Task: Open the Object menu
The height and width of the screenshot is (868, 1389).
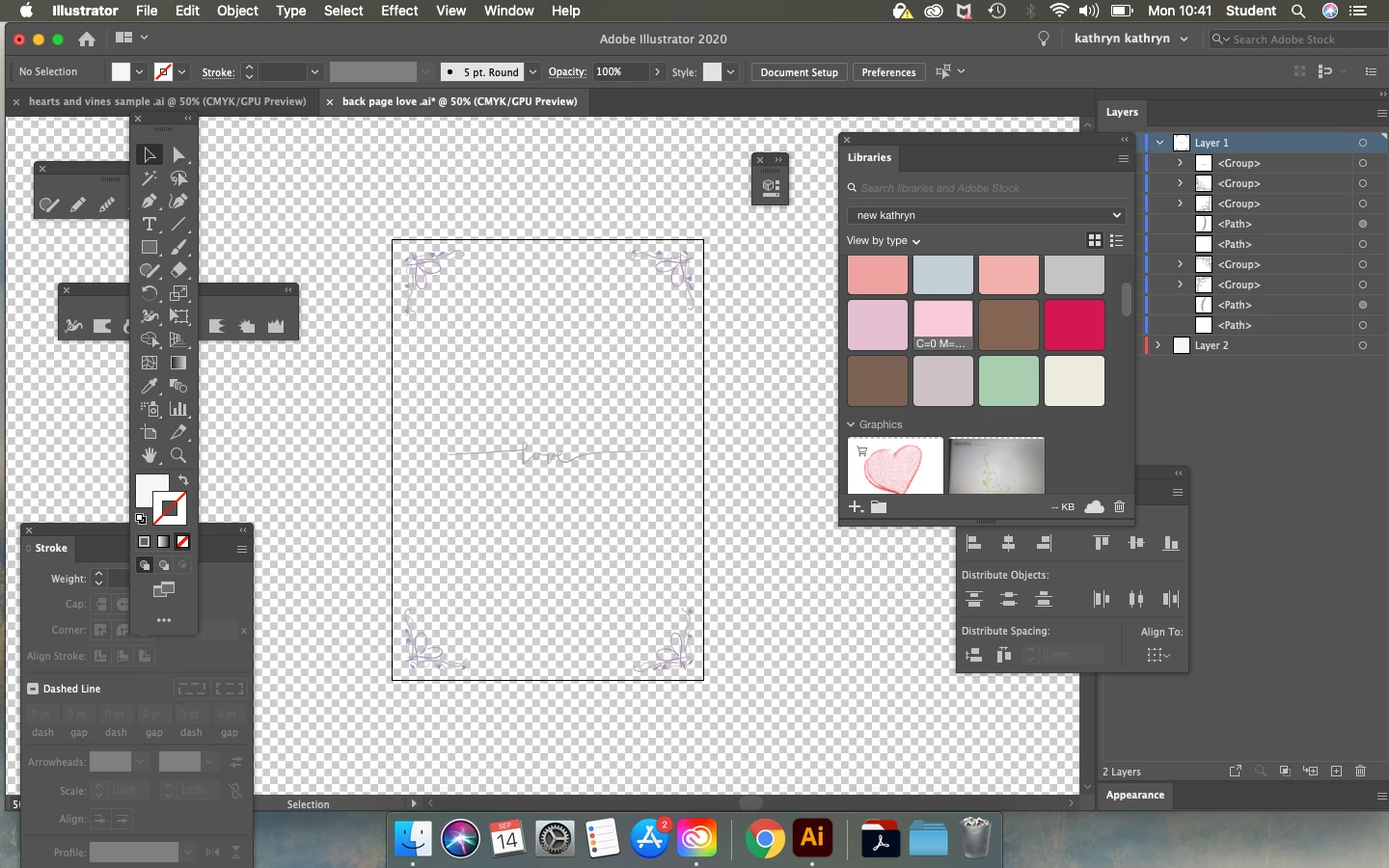Action: point(237,11)
